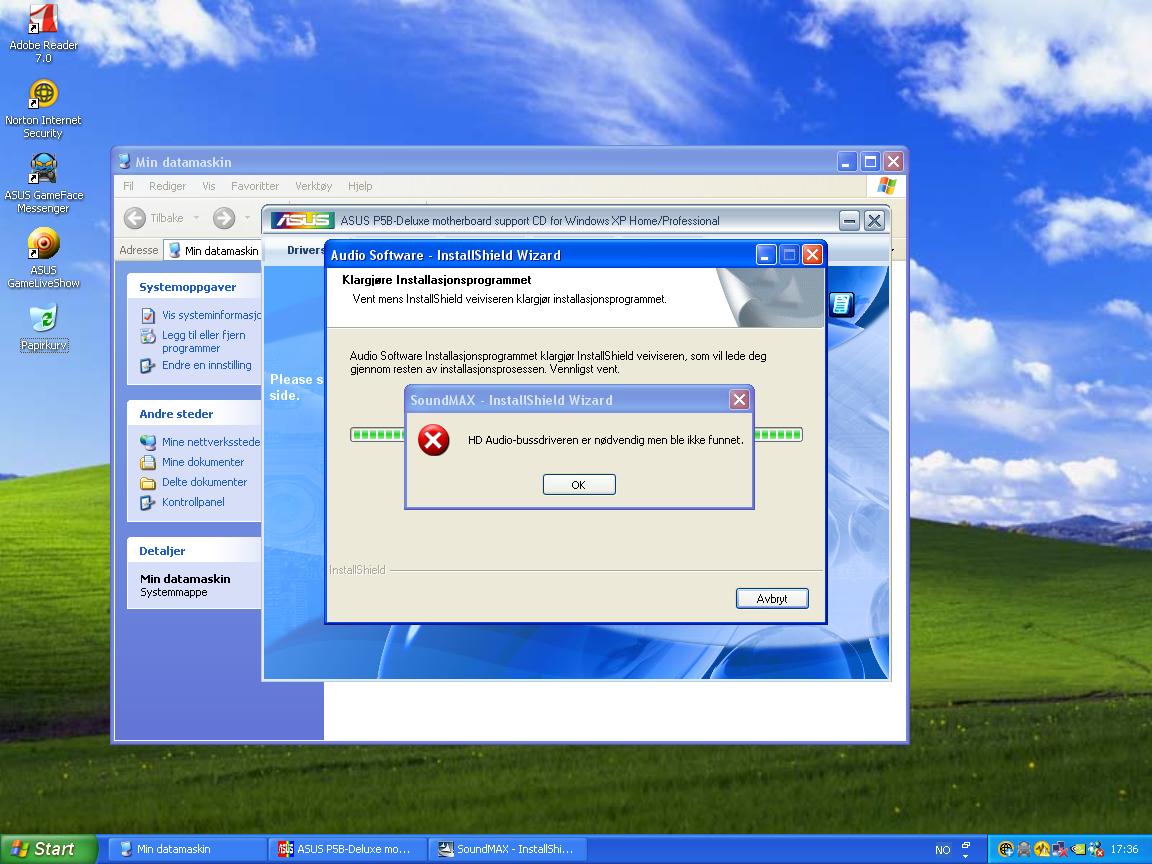
Task: Open Mine nettverkssteder link
Action: pos(211,442)
